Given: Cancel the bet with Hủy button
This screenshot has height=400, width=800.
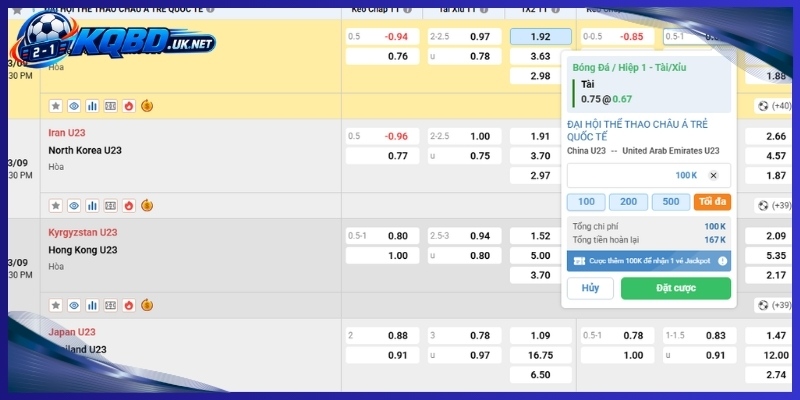Looking at the screenshot, I should click(590, 288).
